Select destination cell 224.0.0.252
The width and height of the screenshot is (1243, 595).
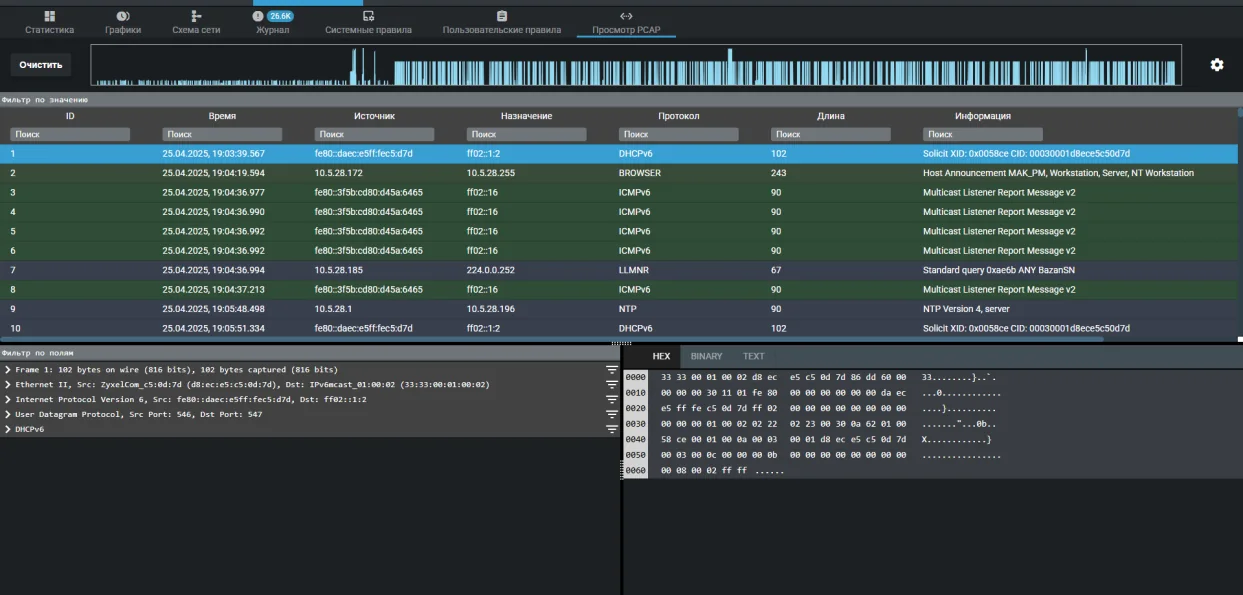492,270
